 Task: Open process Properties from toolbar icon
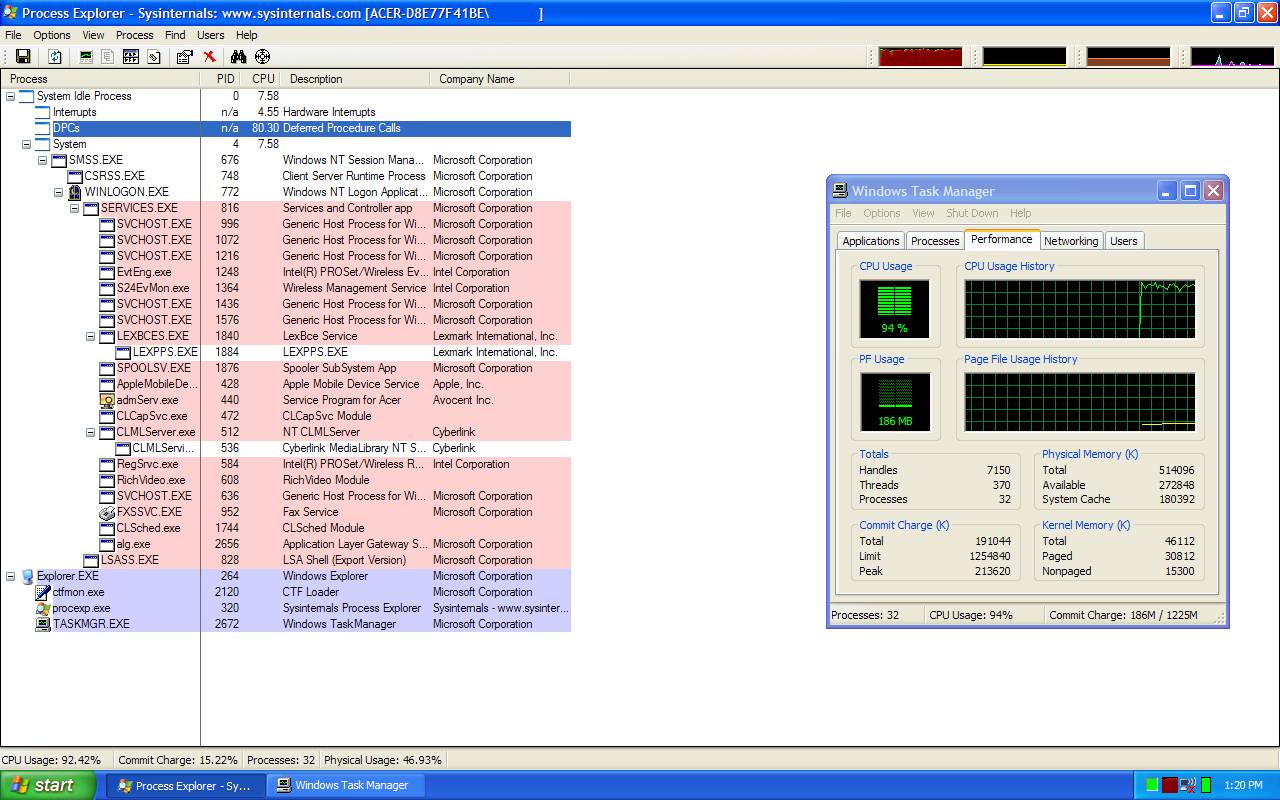tap(185, 57)
